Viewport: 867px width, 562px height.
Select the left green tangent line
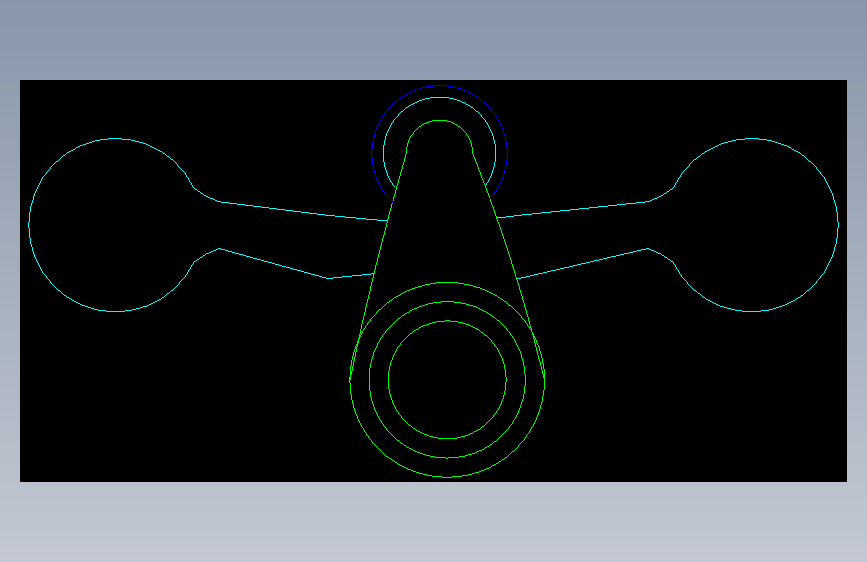378,266
